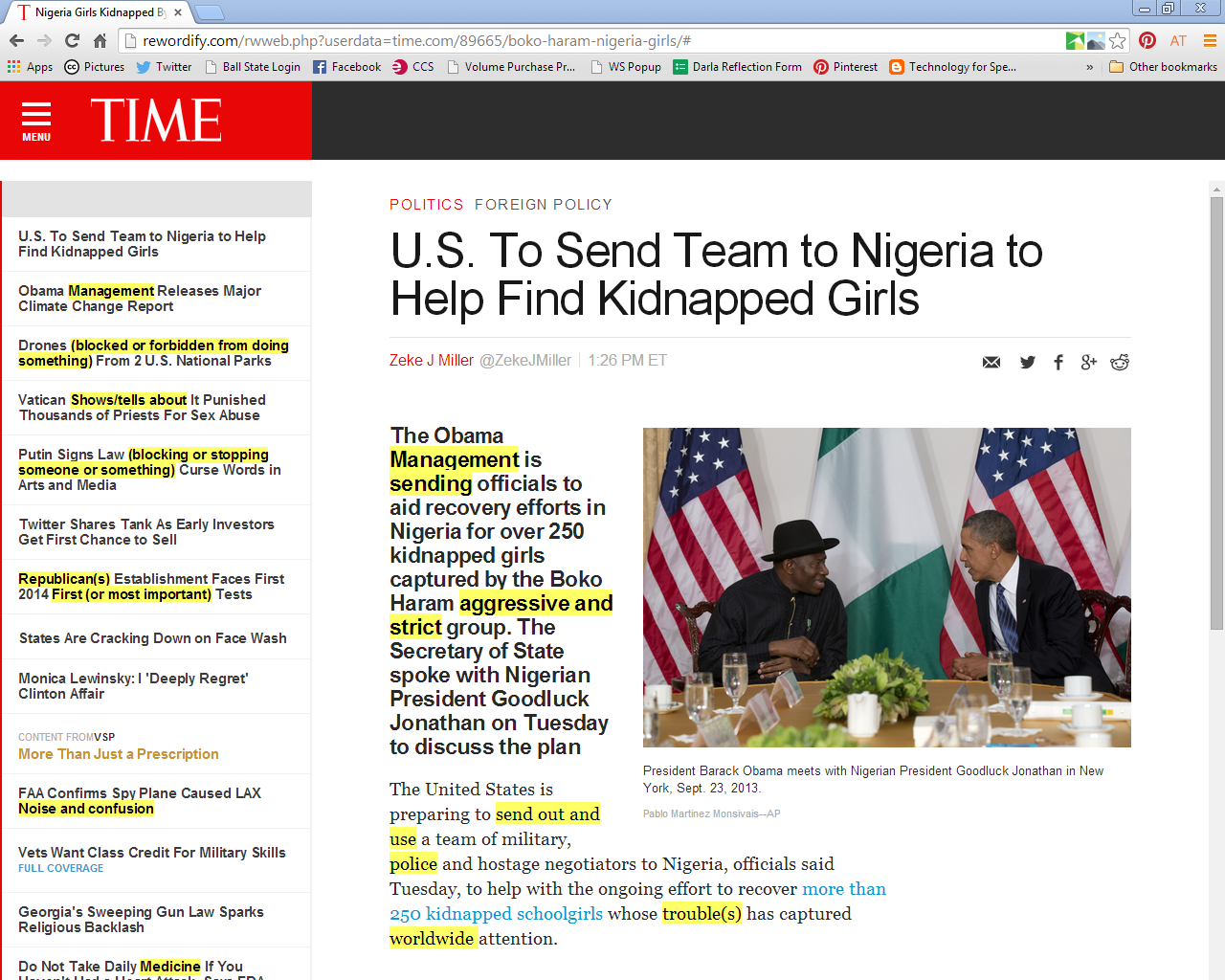The image size is (1225, 980).
Task: Open the CCS bookmark
Action: (413, 67)
